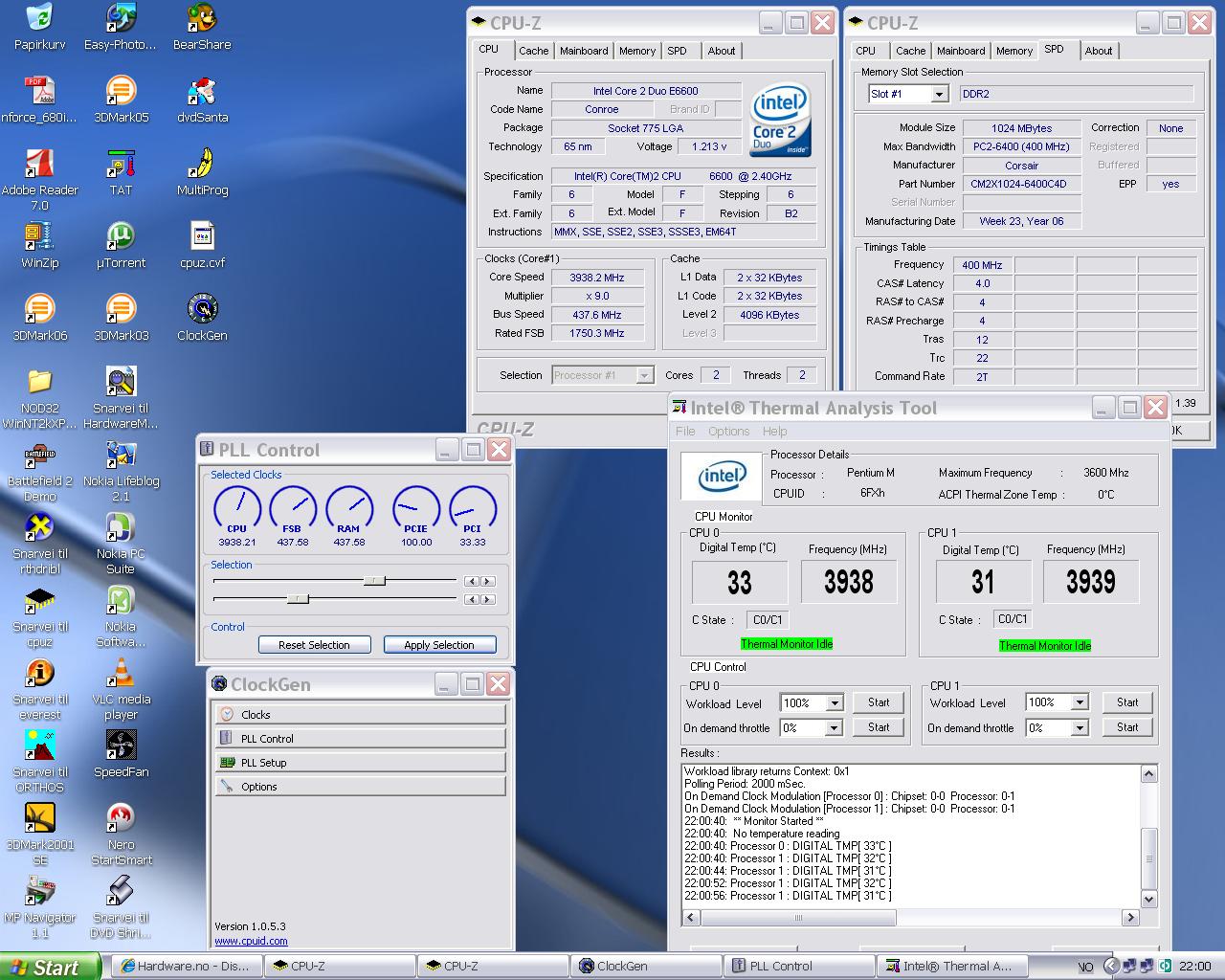Open the Clocks section in ClockGen

pos(360,714)
